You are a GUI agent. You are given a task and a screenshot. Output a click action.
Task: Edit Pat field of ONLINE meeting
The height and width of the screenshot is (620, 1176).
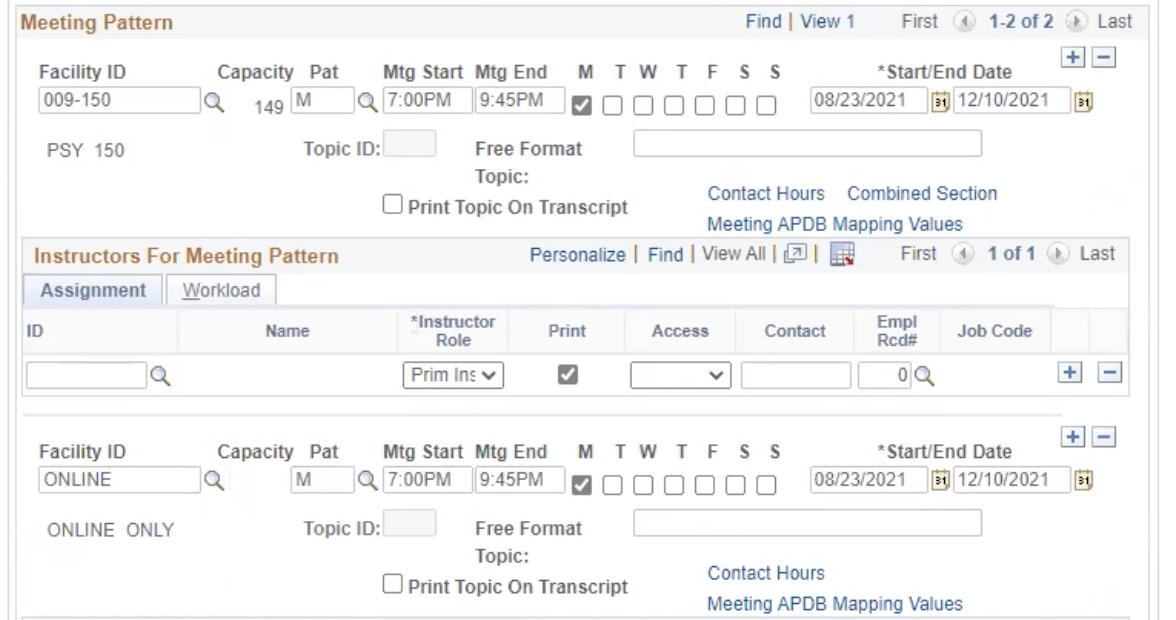[322, 480]
